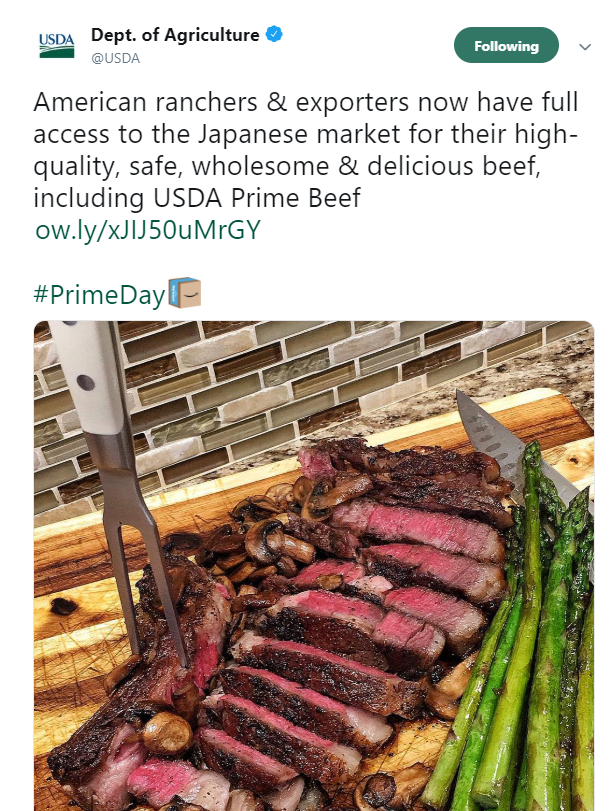Screen dimensions: 611x811
Task: Open the ow.ly/xJIJ50uMrGY link
Action: point(147,230)
